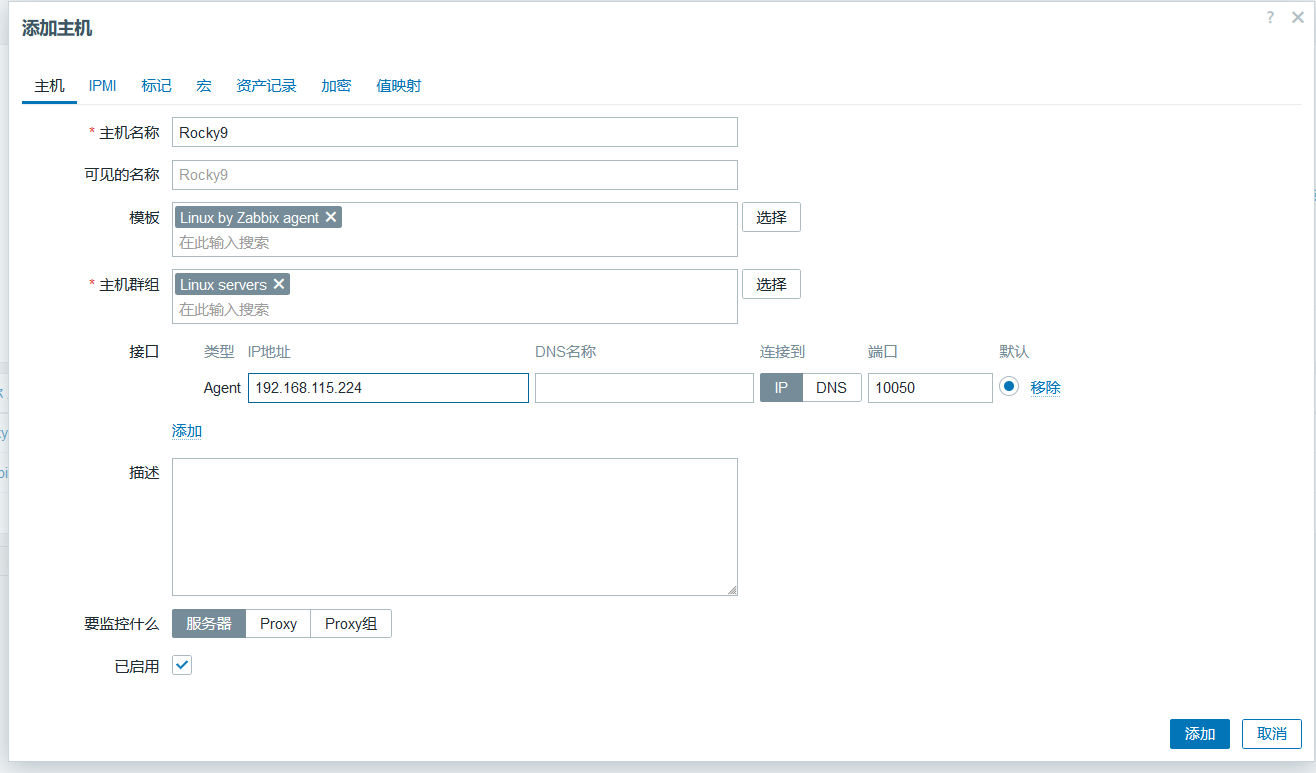The image size is (1316, 773).
Task: Click the host group search input field
Action: [455, 310]
